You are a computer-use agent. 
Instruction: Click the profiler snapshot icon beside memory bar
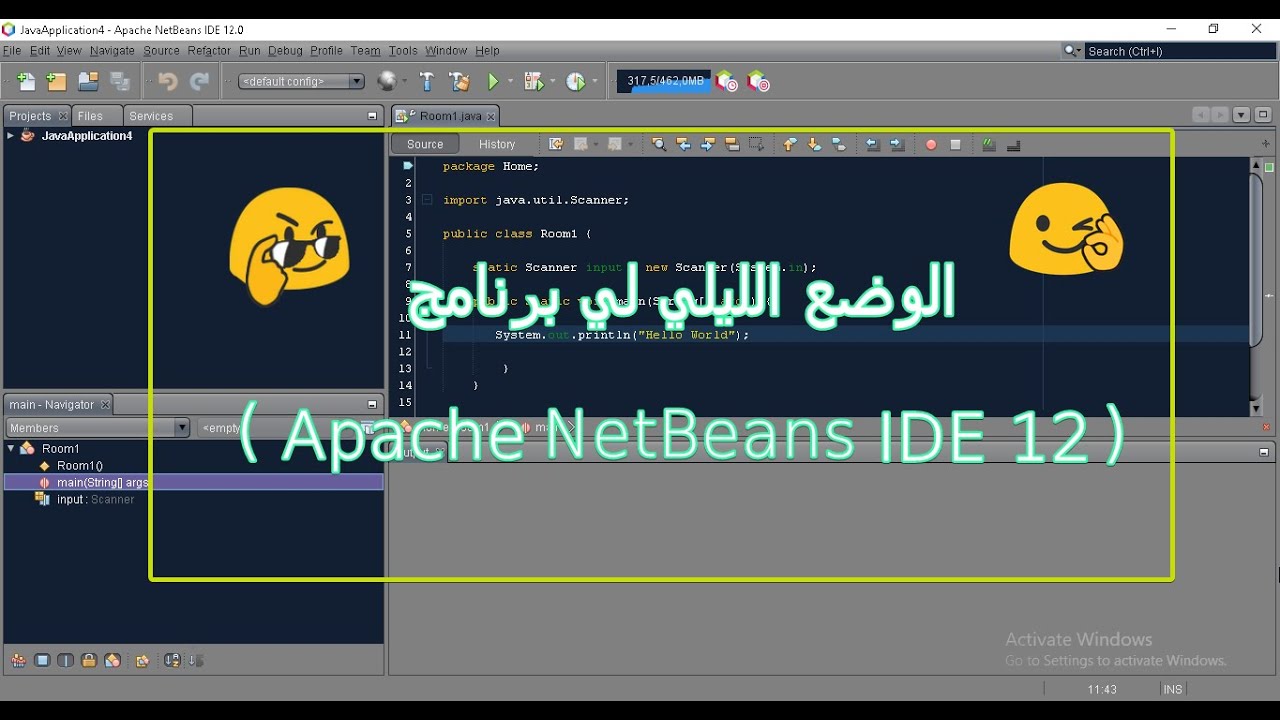pyautogui.click(x=727, y=82)
